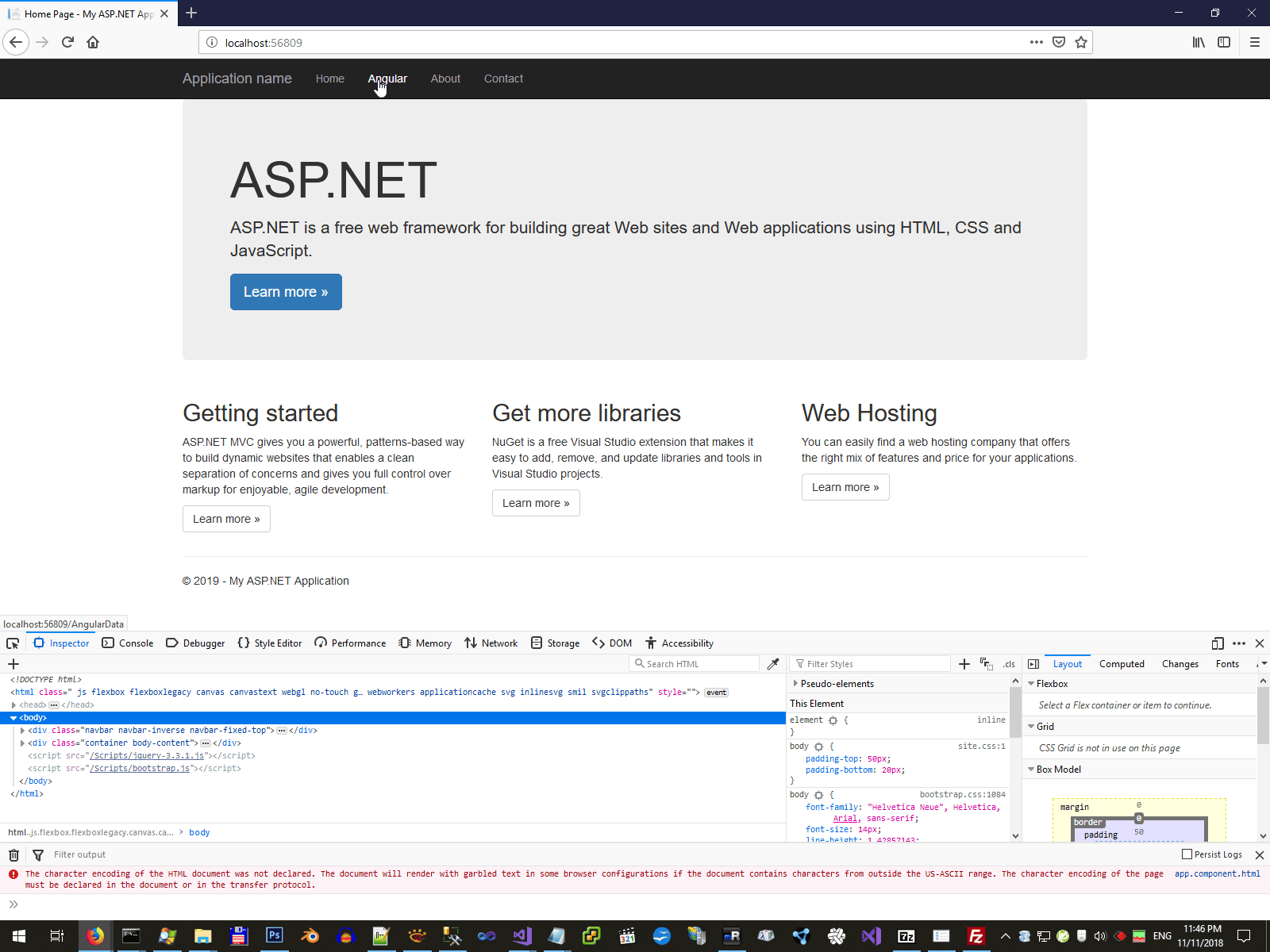Close the split console
This screenshot has height=952, width=1270.
1259,854
